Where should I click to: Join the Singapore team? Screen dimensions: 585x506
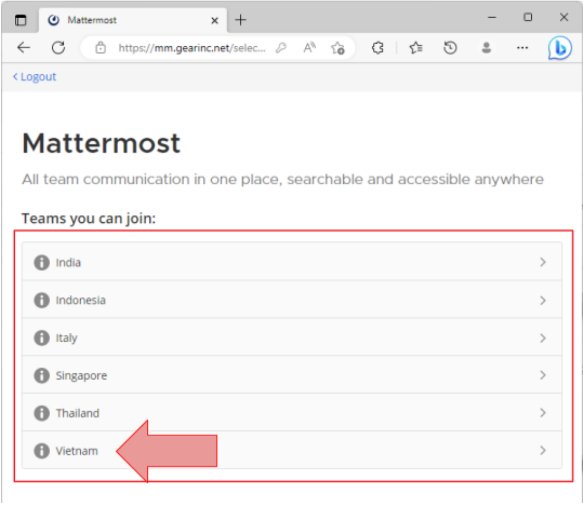(292, 375)
